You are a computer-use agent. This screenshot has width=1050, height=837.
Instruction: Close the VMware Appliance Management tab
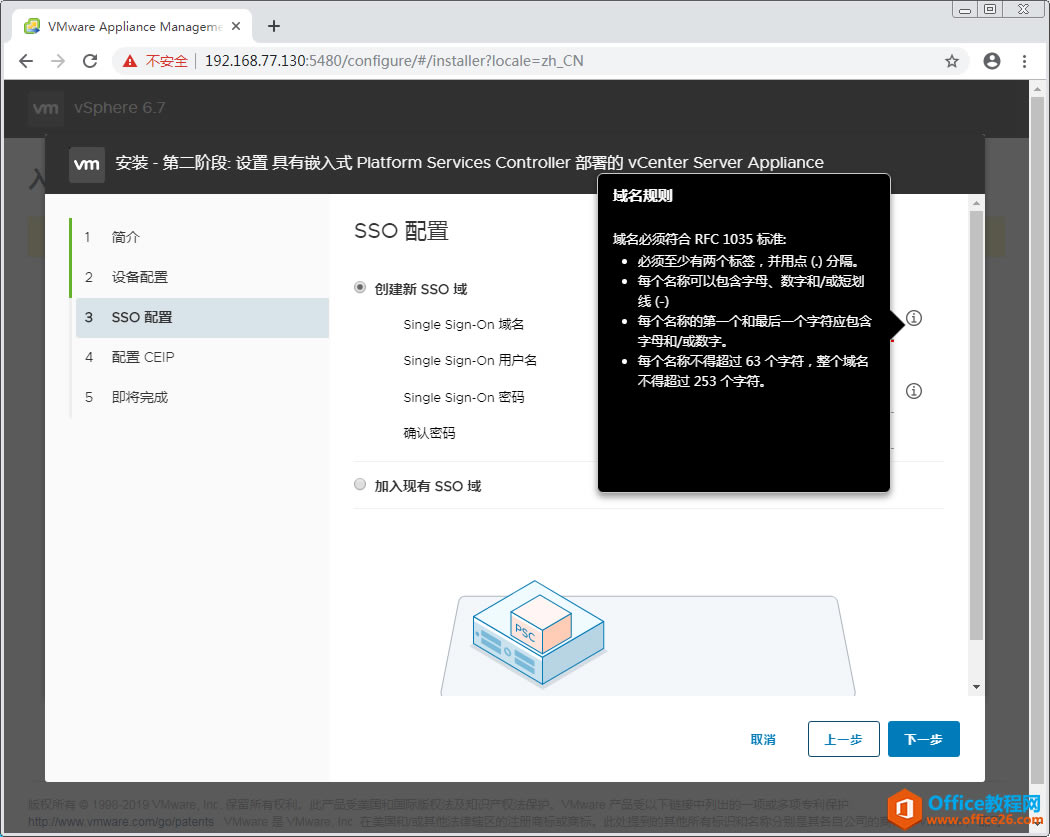pos(236,26)
